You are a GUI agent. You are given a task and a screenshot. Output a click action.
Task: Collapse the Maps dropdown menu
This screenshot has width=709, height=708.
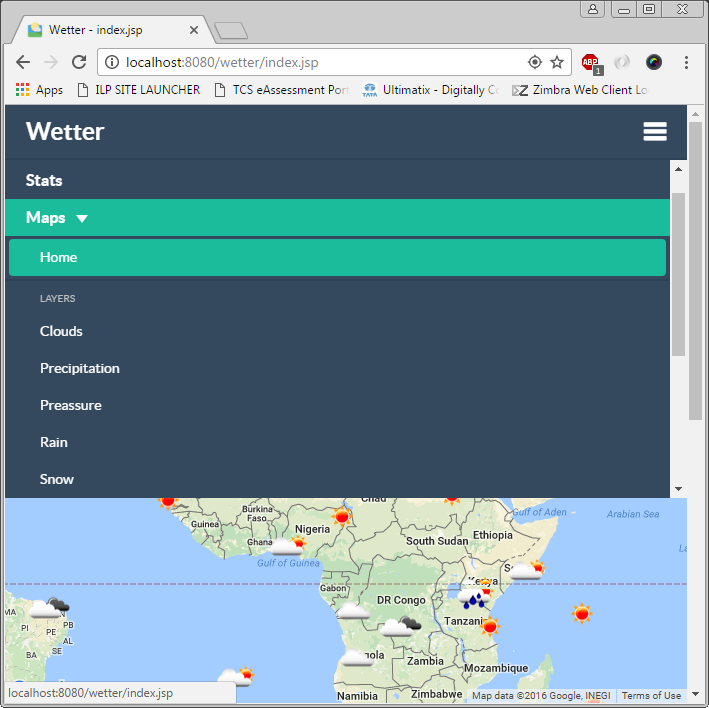pos(57,218)
